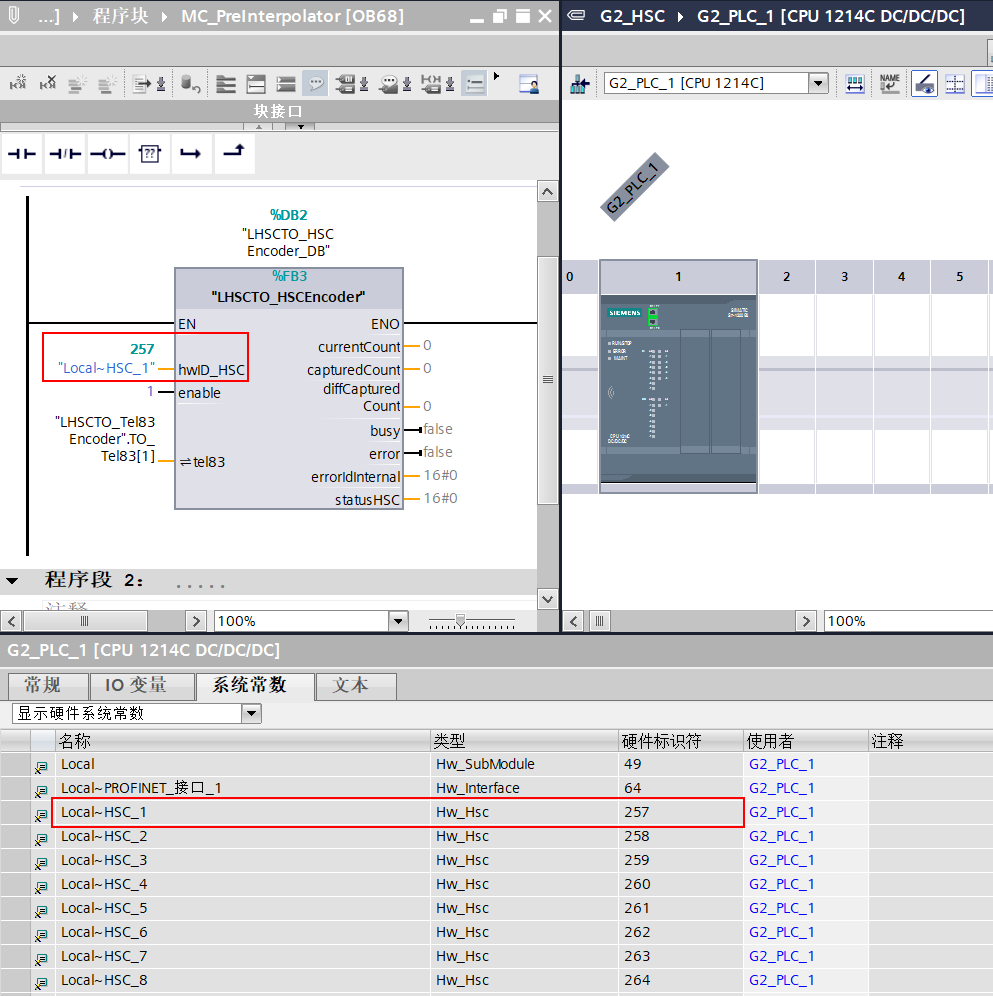993x996 pixels.
Task: Open the G2_PLC_1 device selector dropdown
Action: pyautogui.click(x=818, y=83)
